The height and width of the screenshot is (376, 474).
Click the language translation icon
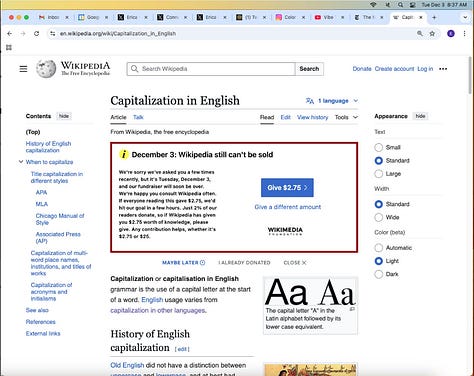310,101
